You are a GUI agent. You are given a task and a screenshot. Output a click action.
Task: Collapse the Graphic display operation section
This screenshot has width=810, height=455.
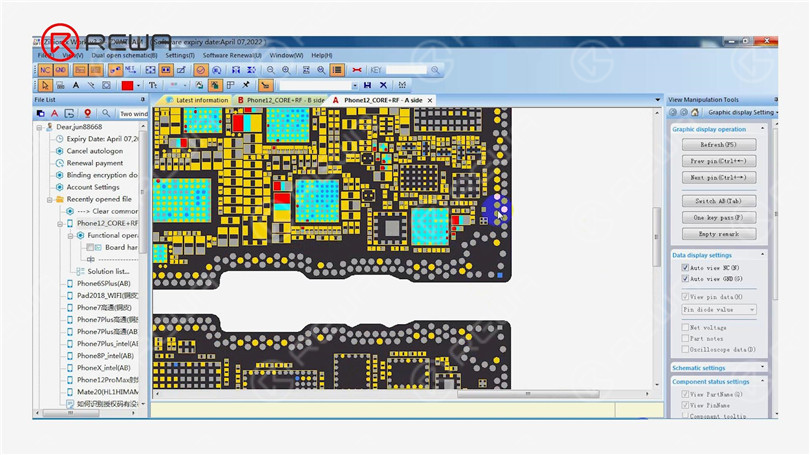pos(762,128)
